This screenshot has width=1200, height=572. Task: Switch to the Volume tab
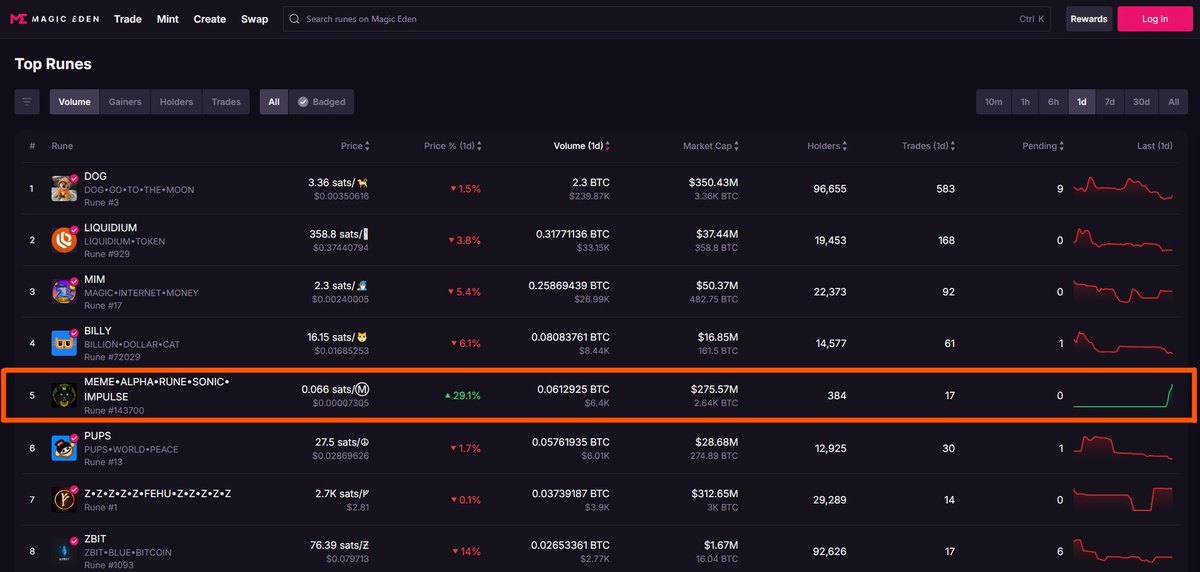(x=75, y=101)
